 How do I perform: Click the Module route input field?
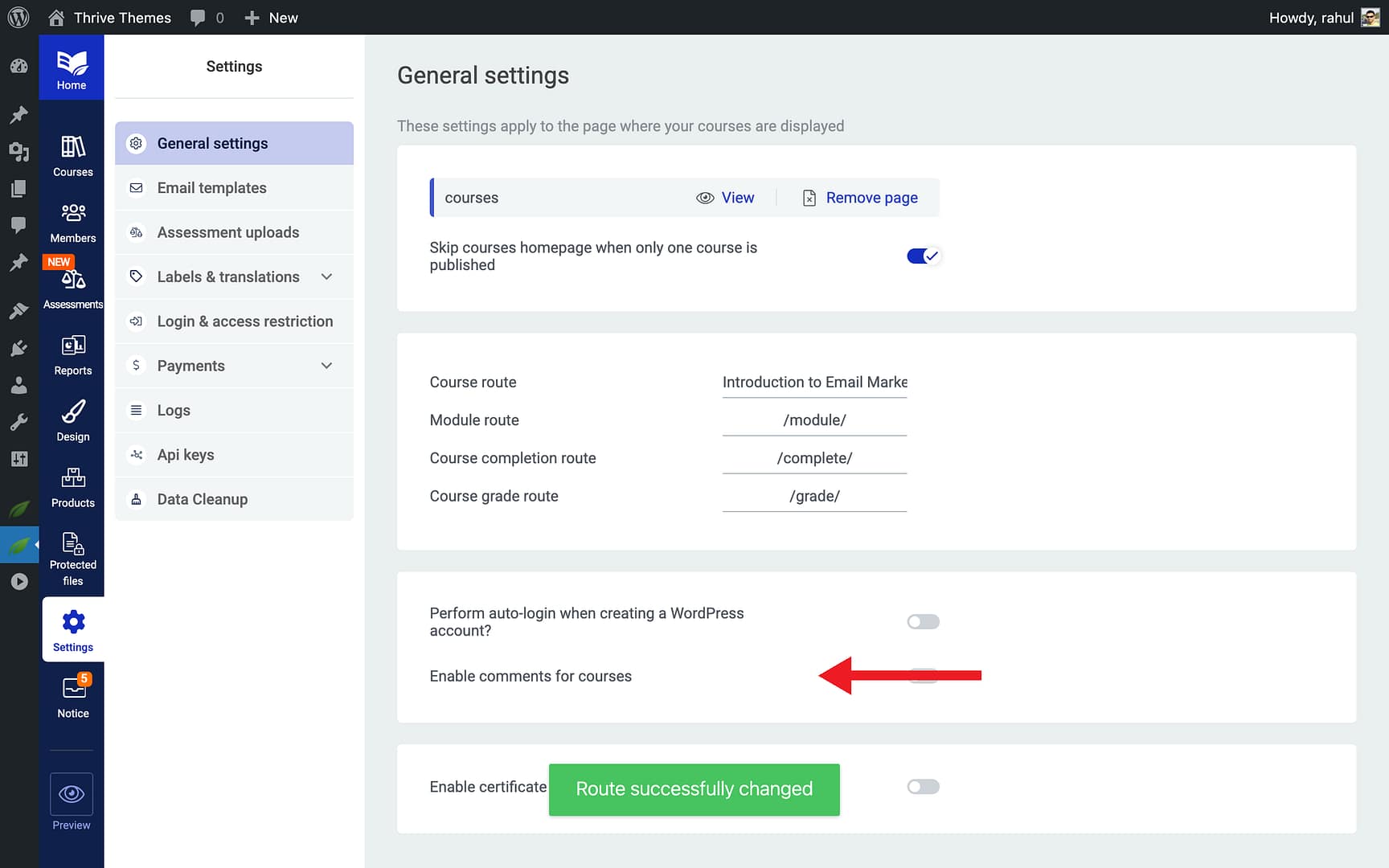(x=814, y=420)
